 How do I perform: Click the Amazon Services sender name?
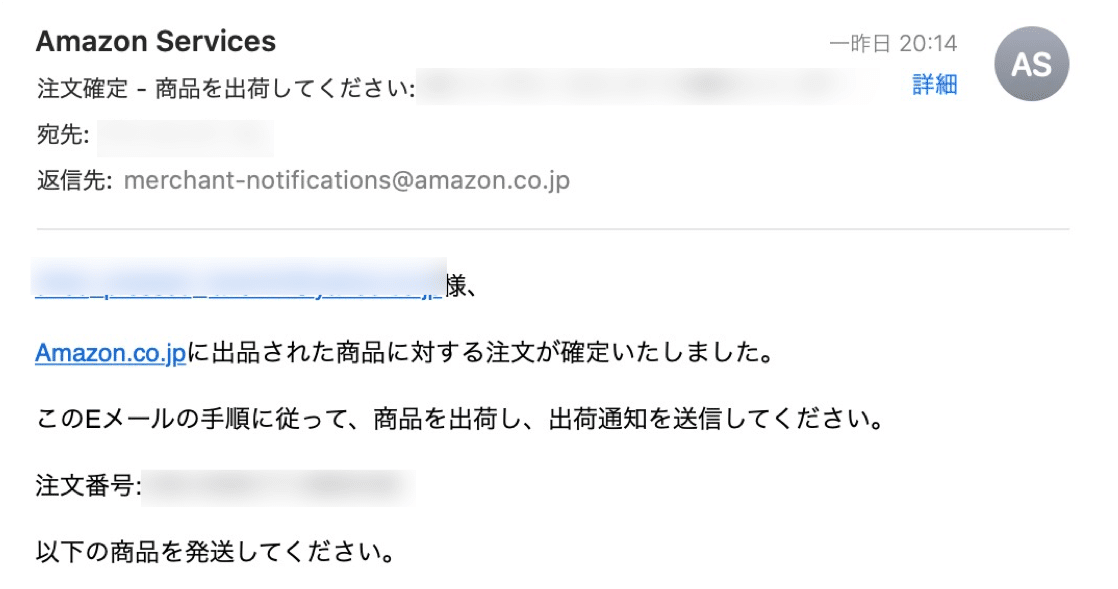155,41
